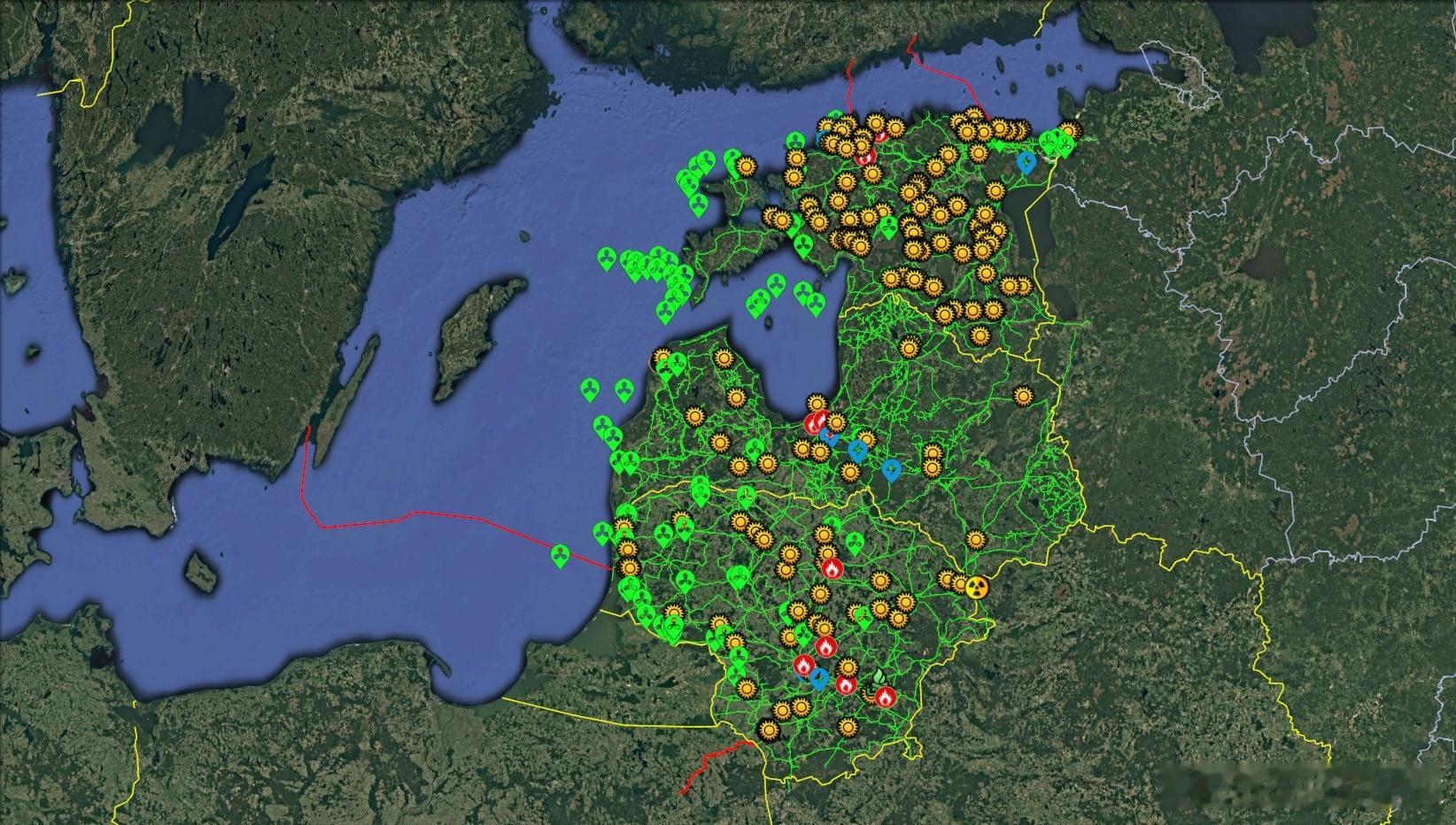The image size is (1456, 825).
Task: Select the dark-rimmed sun icon on Courland's west tip
Action: point(661,359)
